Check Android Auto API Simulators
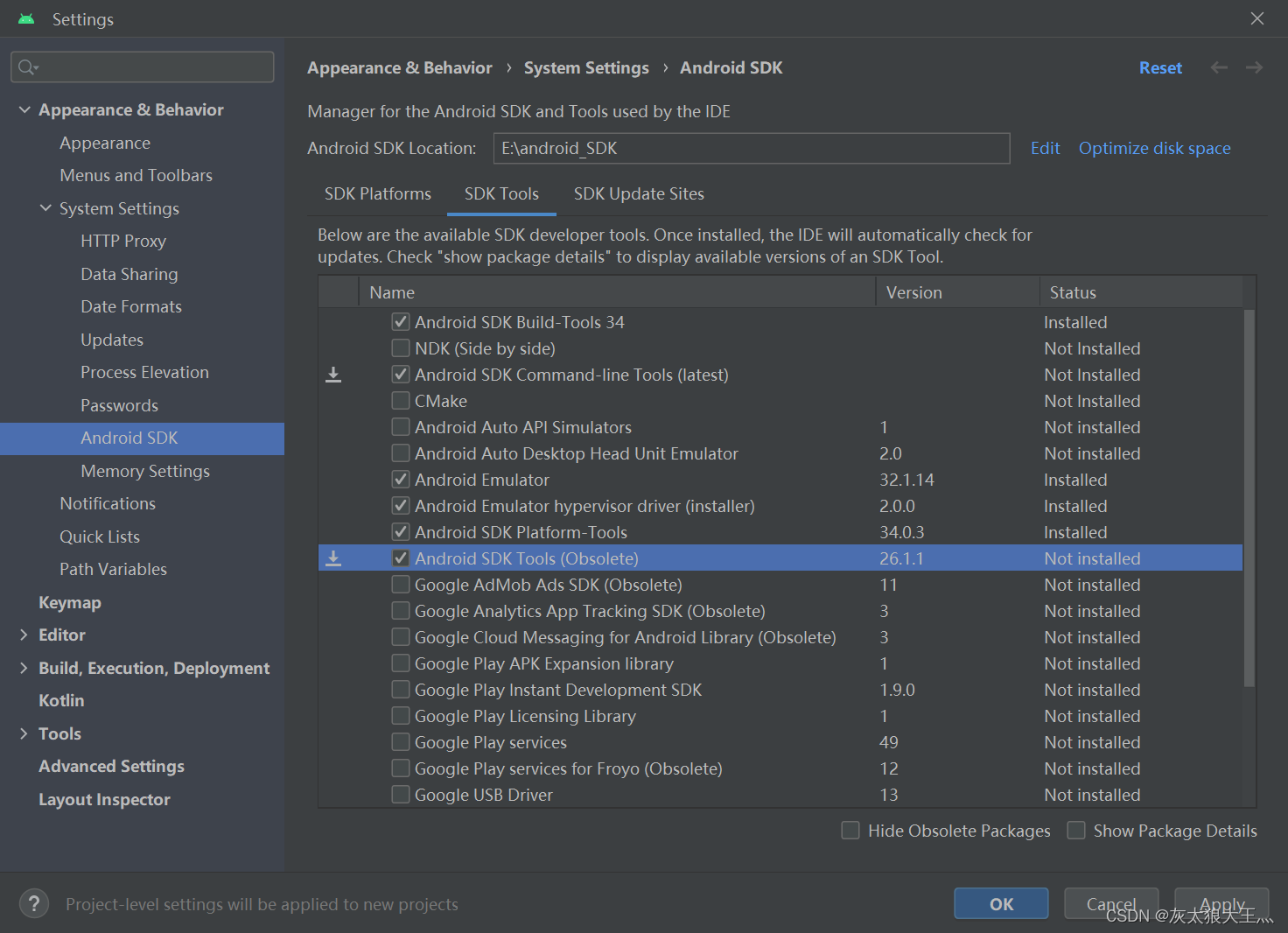The width and height of the screenshot is (1288, 933). (x=401, y=427)
